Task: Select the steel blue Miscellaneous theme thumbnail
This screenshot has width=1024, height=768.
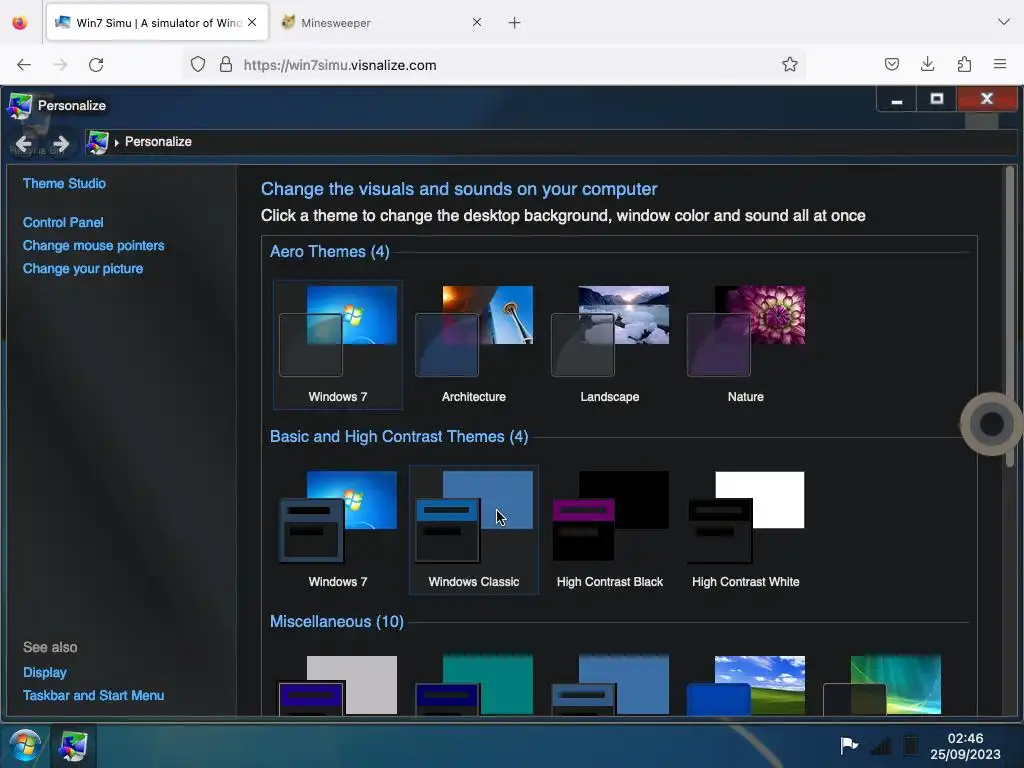Action: [610, 684]
